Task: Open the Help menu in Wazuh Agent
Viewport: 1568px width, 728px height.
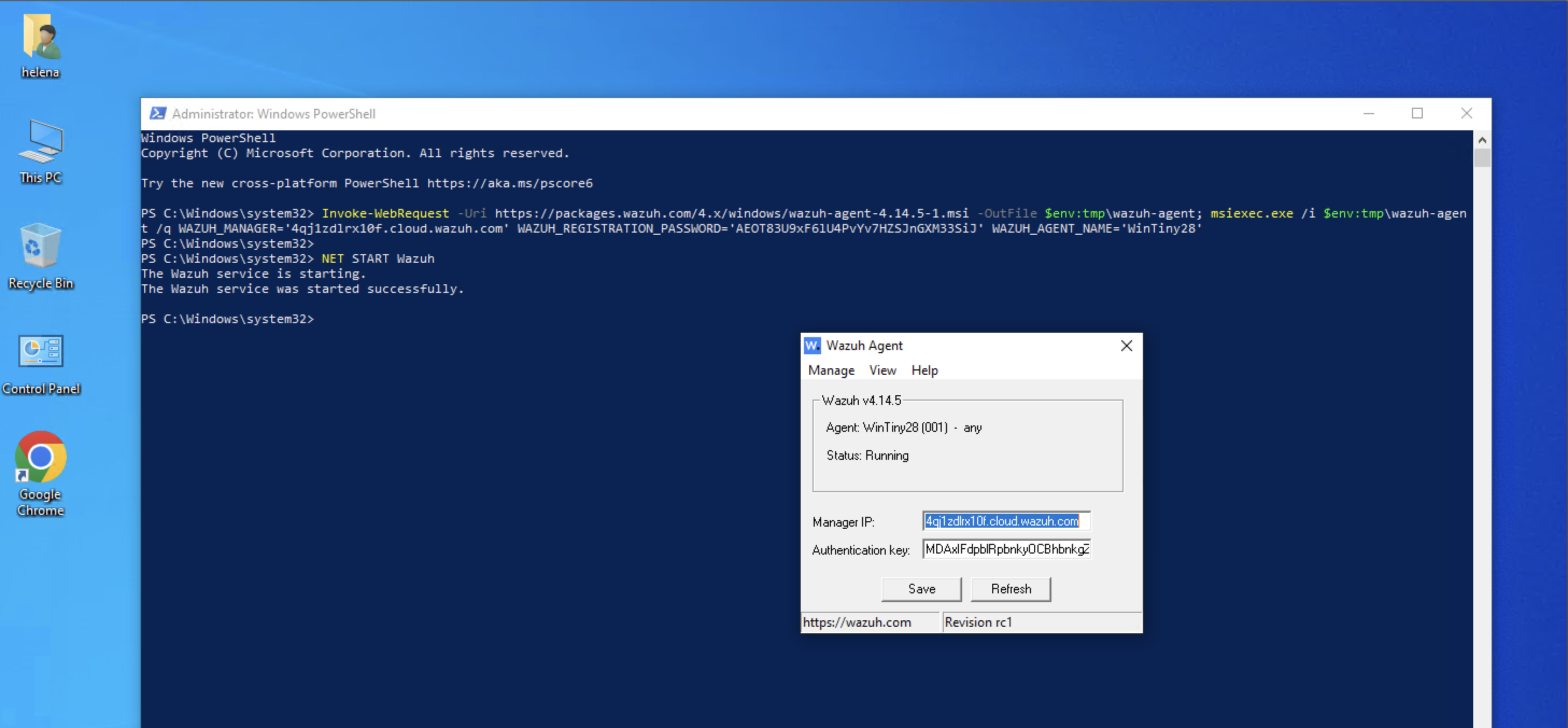Action: (x=924, y=370)
